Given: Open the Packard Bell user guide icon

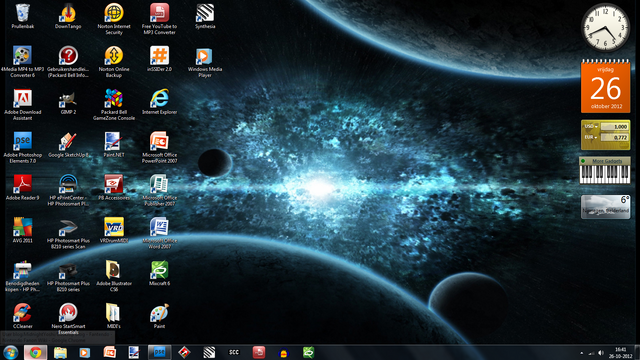Looking at the screenshot, I should point(68,62).
